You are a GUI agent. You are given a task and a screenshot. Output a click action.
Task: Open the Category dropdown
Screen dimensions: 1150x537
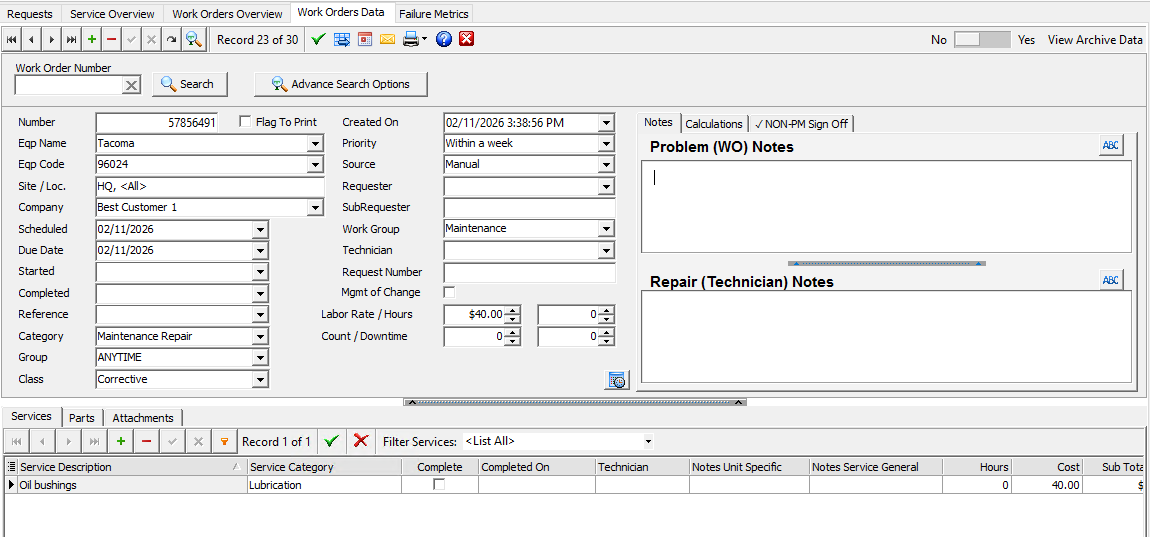pyautogui.click(x=260, y=337)
